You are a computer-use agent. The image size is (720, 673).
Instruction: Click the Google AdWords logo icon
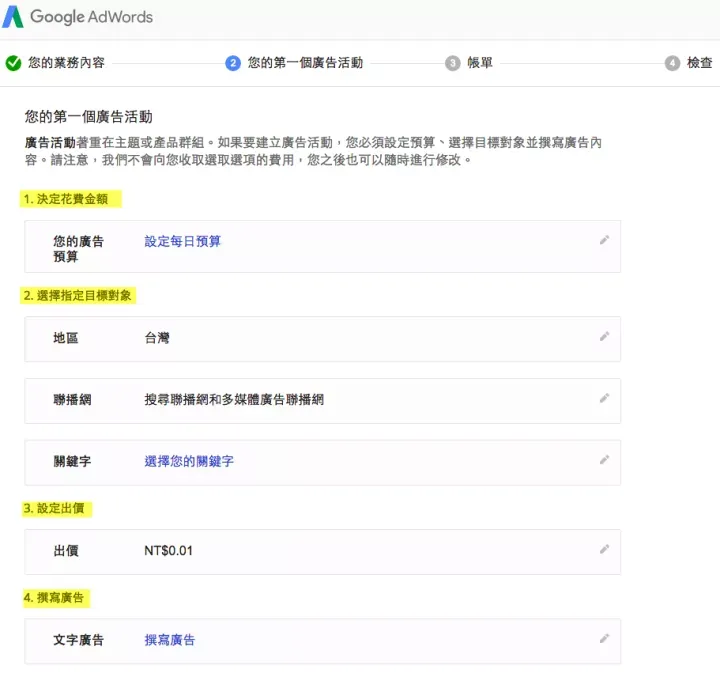tap(12, 17)
